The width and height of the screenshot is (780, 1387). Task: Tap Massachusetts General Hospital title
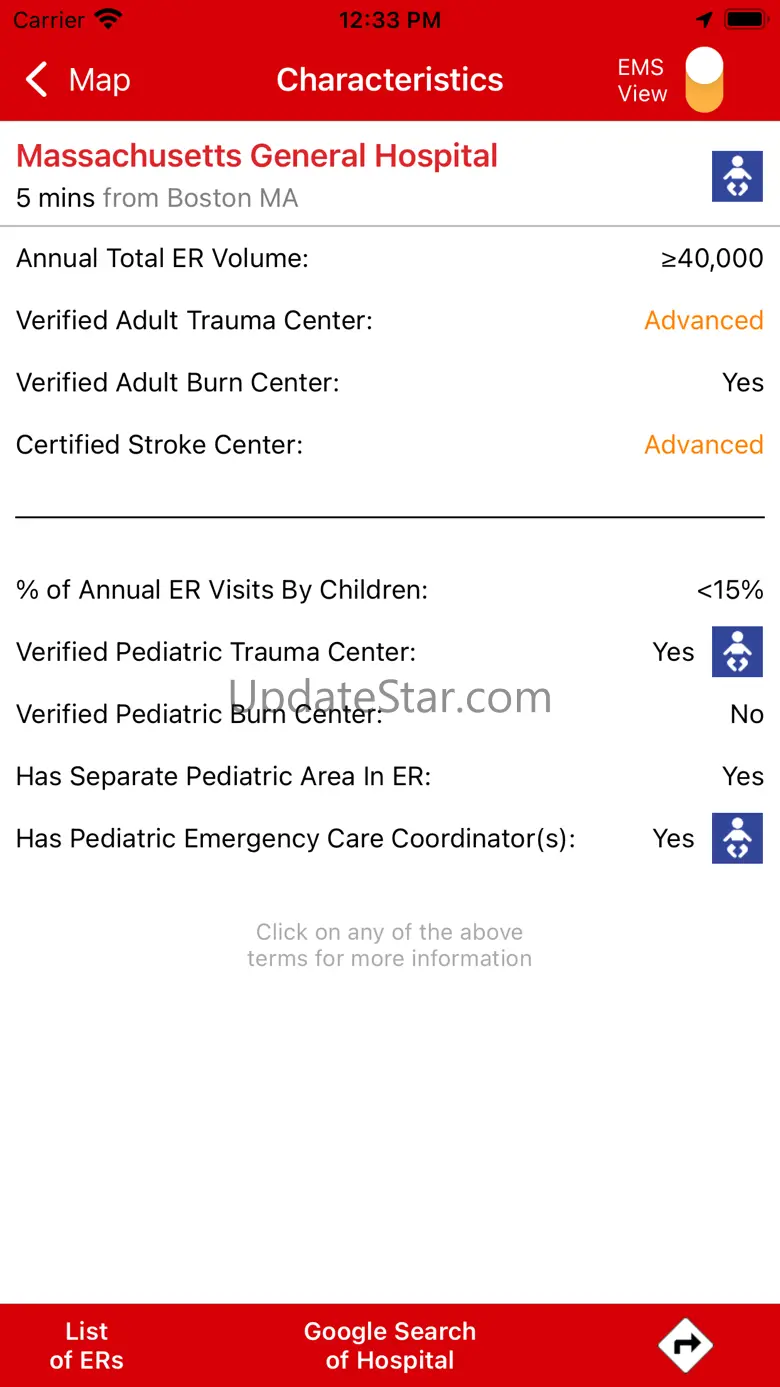click(x=257, y=156)
